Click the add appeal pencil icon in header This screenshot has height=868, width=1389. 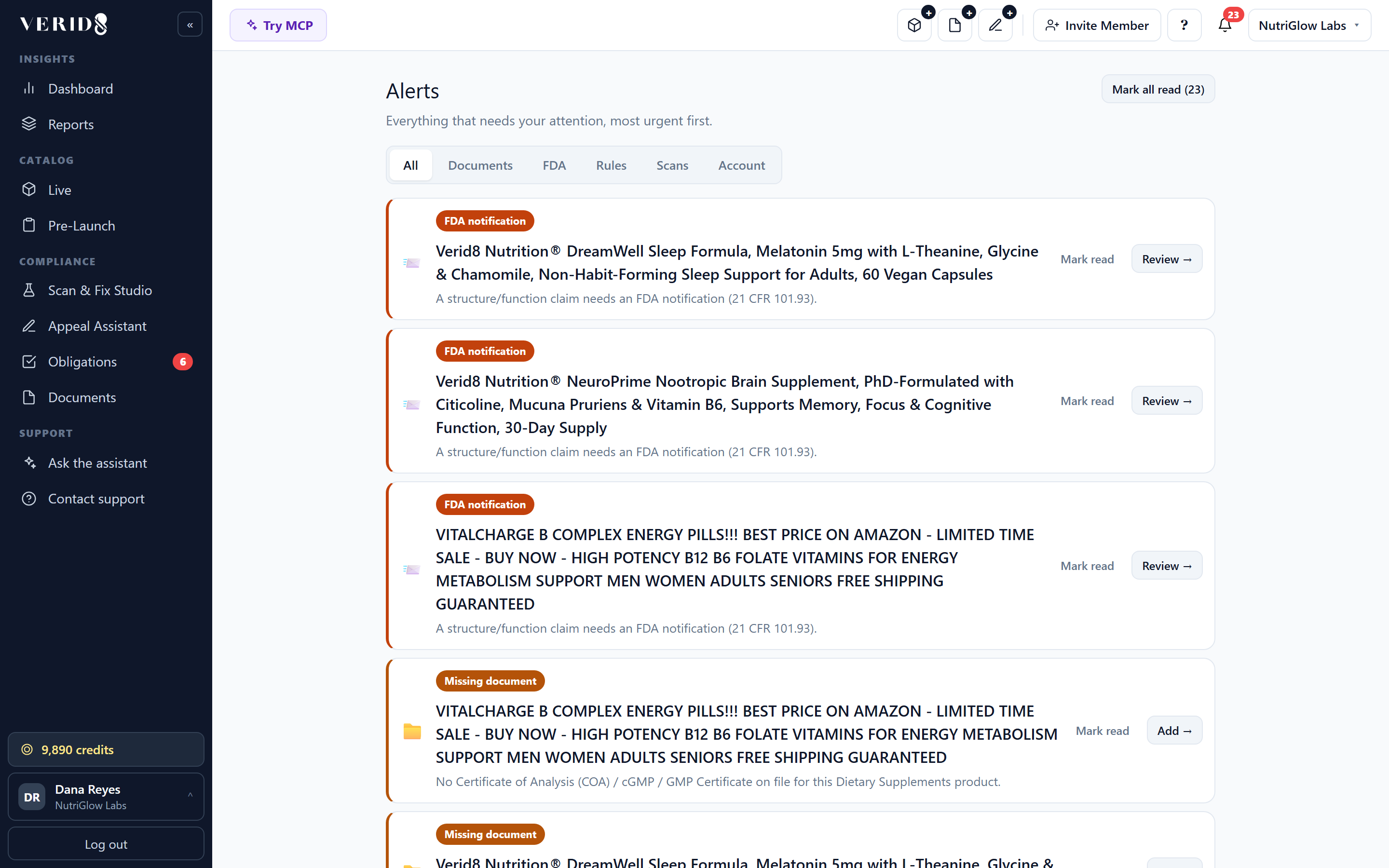(995, 25)
